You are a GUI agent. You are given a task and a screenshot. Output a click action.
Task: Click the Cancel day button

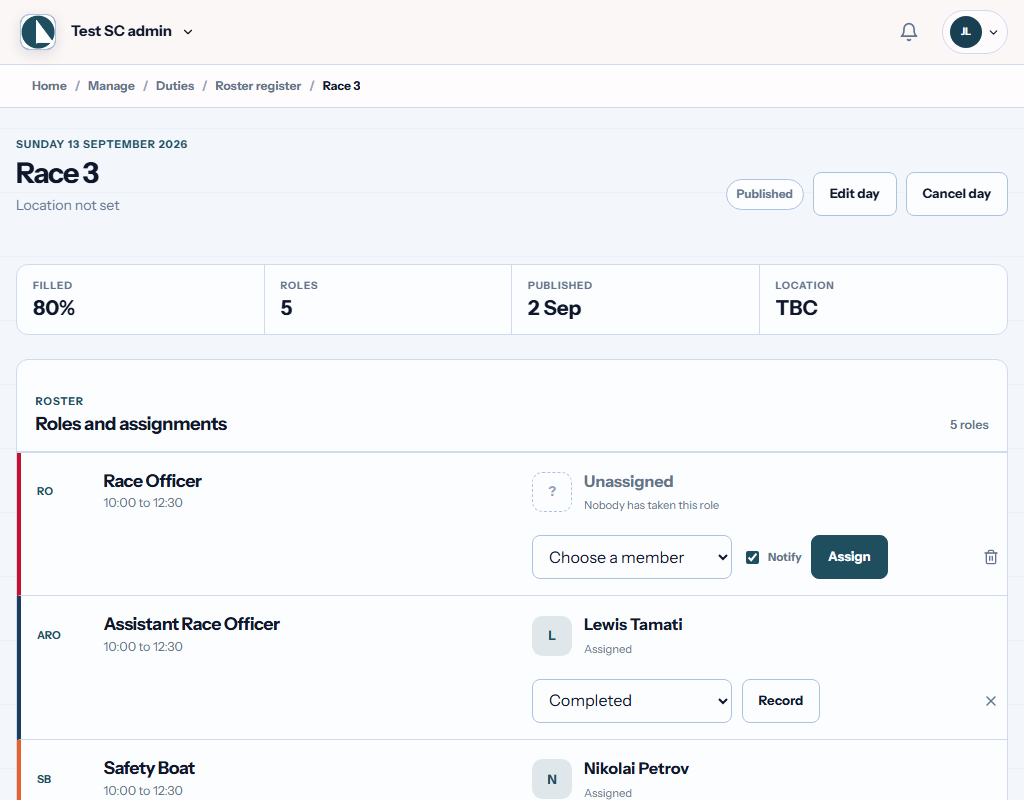[x=956, y=194]
